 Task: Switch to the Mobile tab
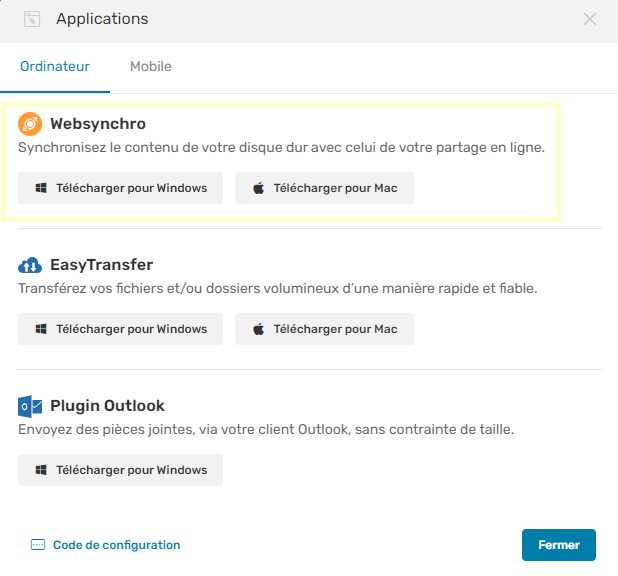[151, 66]
